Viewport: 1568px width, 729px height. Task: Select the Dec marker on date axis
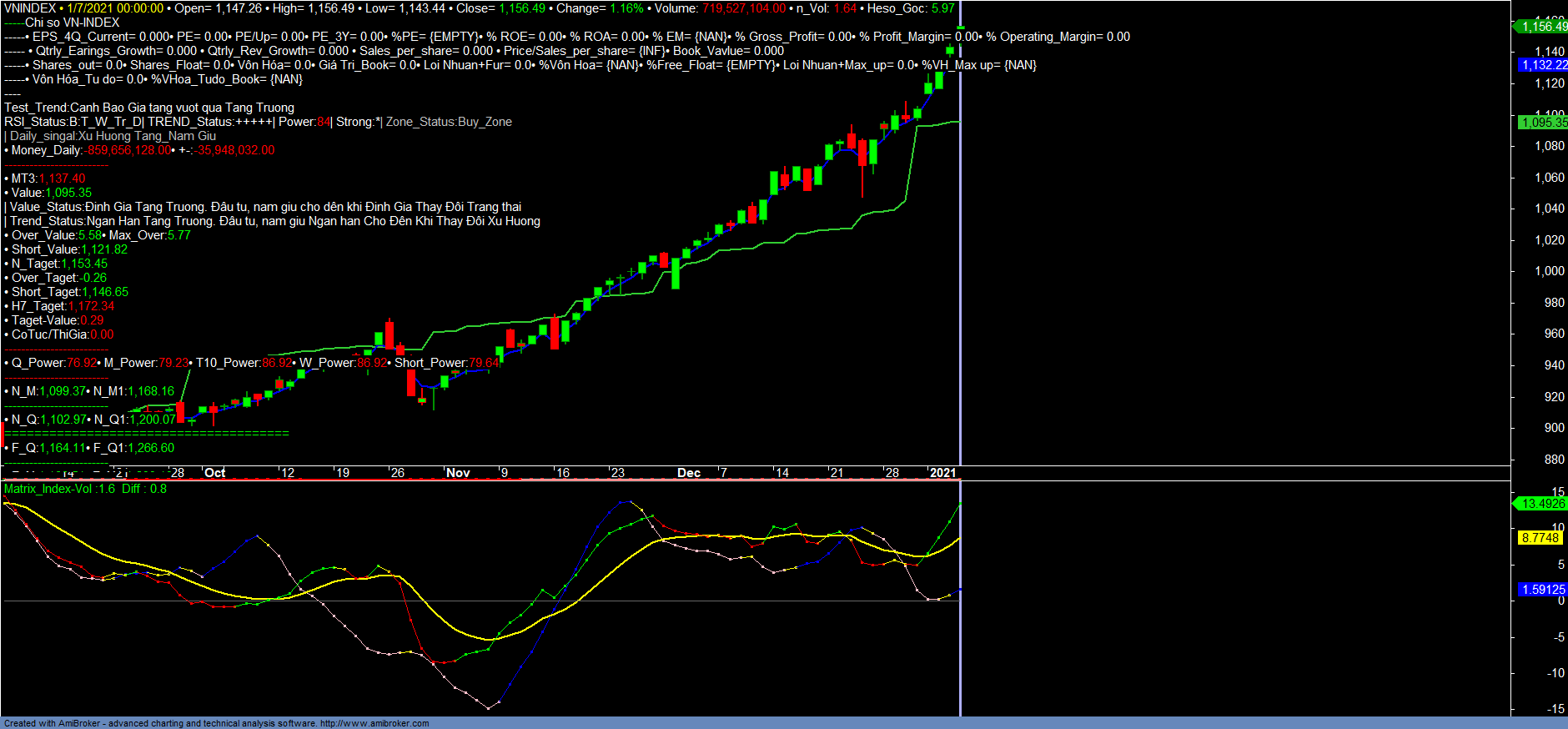[x=689, y=473]
